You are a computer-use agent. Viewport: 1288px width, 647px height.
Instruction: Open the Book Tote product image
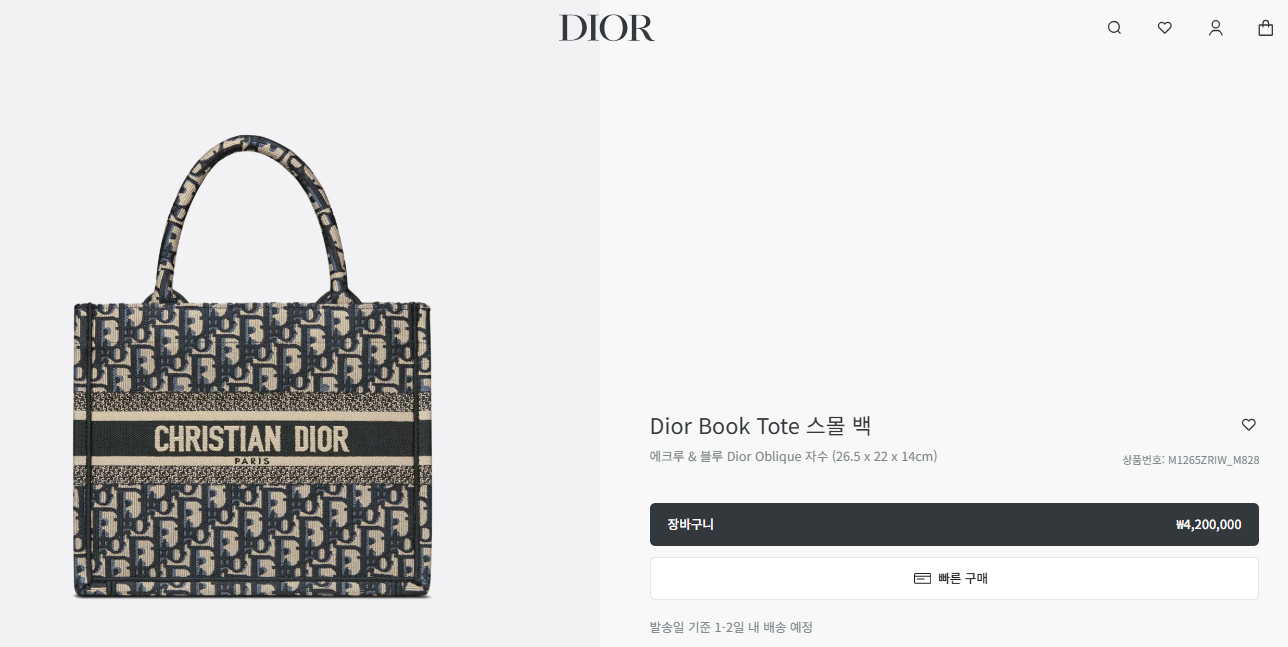(252, 366)
